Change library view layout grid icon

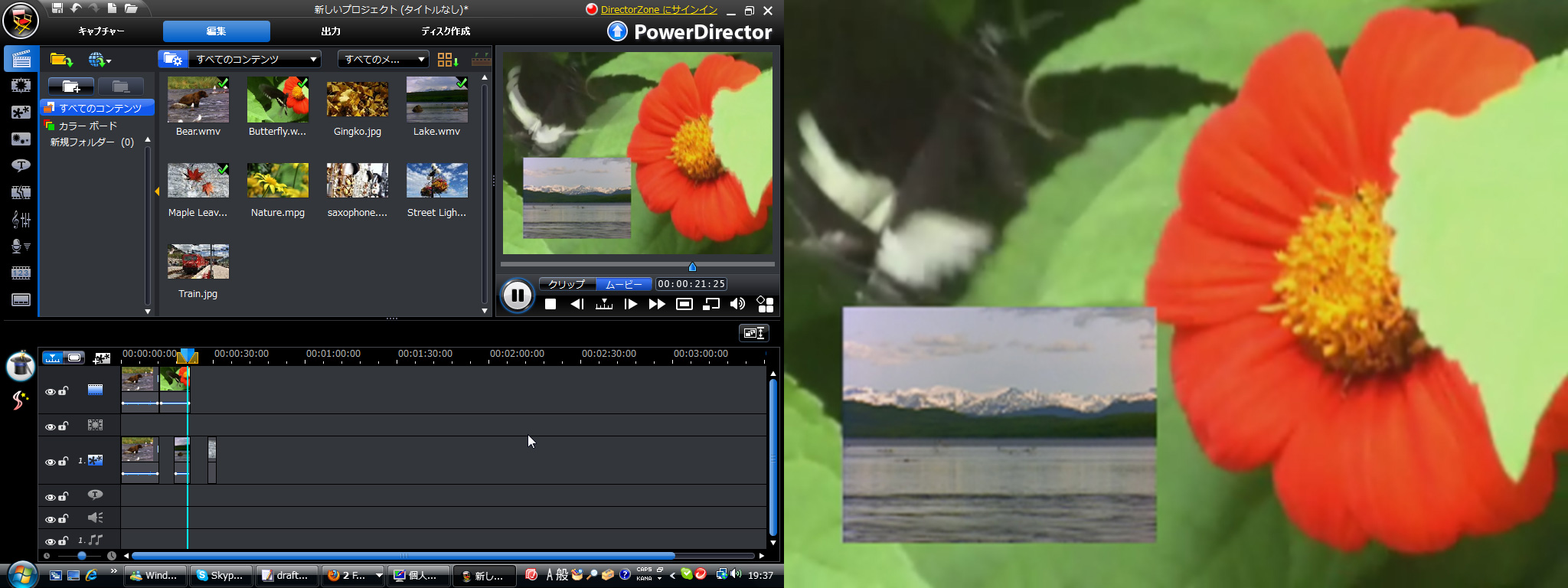[x=448, y=59]
